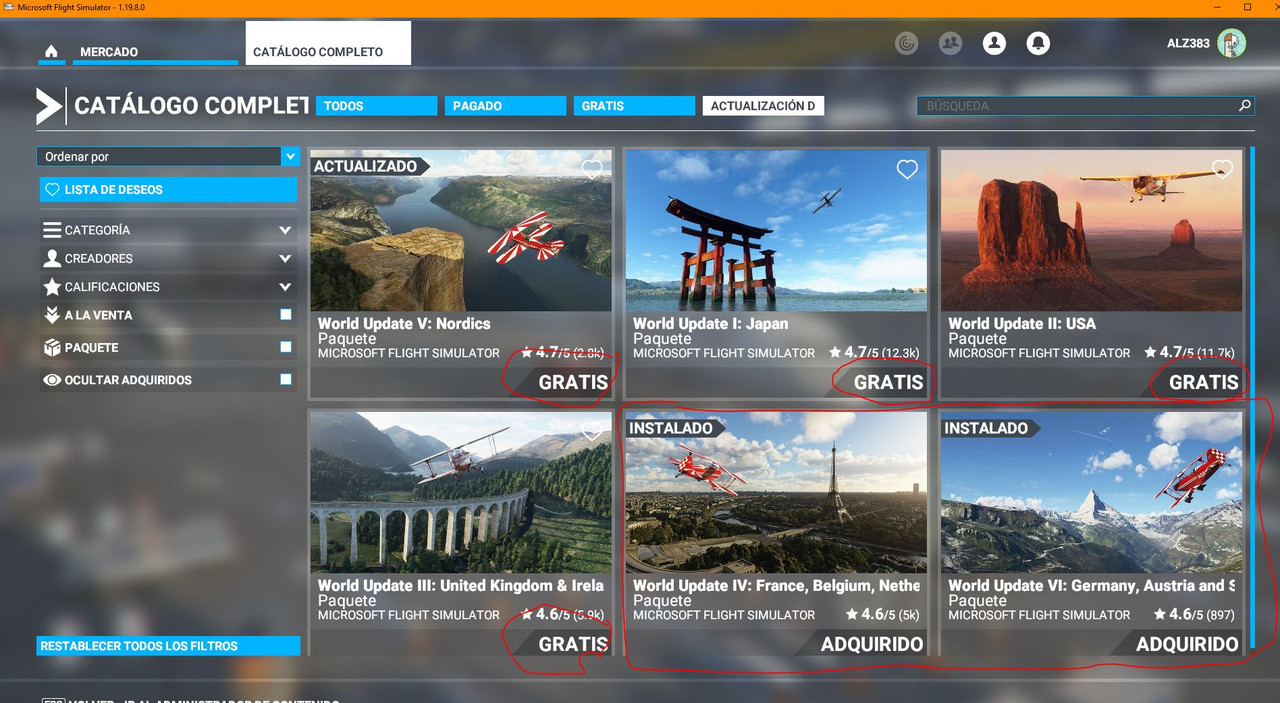Viewport: 1280px width, 703px height.
Task: Open the notifications bell icon
Action: (x=1038, y=44)
